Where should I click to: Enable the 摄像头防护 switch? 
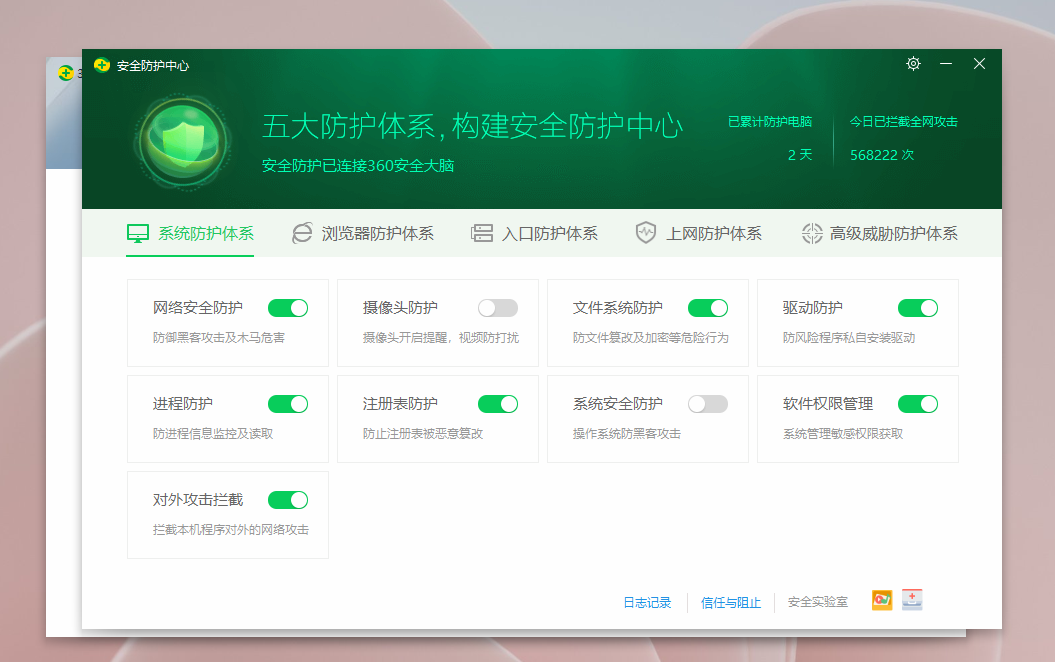click(x=498, y=308)
